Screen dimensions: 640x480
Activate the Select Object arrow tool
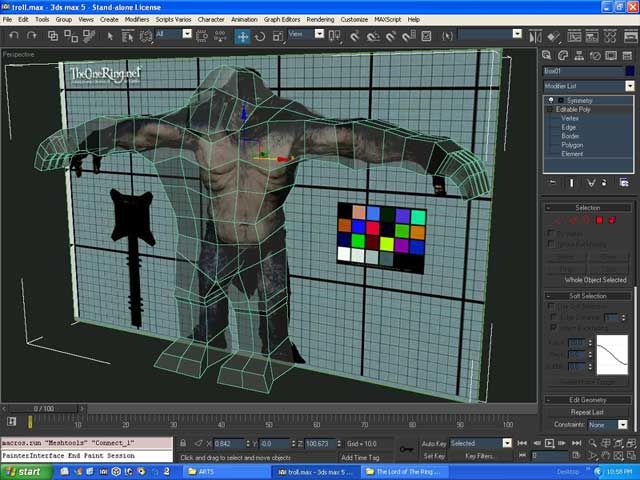(x=110, y=36)
